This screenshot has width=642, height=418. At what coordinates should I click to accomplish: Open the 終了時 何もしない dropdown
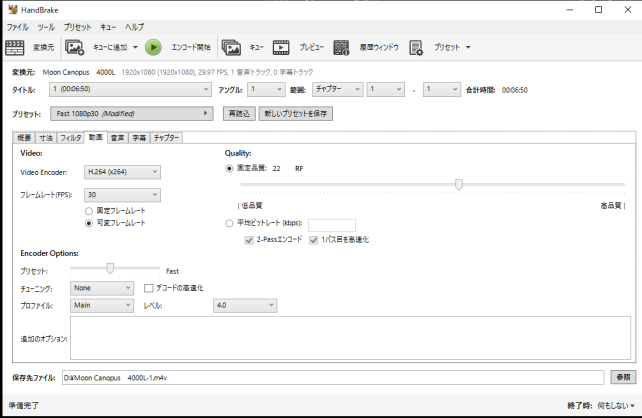pos(616,405)
